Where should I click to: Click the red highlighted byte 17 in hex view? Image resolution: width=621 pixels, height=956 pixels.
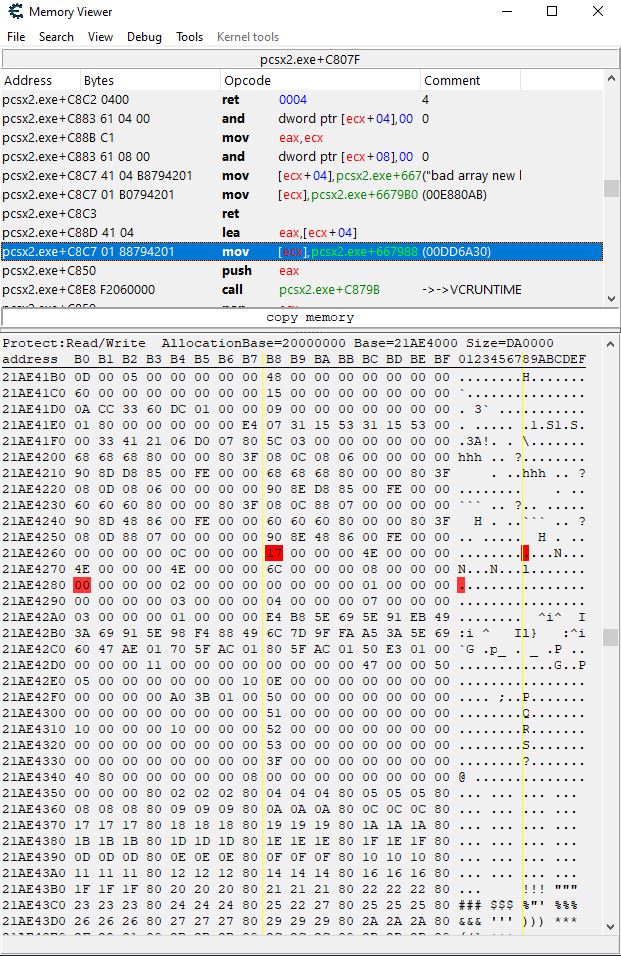click(x=274, y=553)
